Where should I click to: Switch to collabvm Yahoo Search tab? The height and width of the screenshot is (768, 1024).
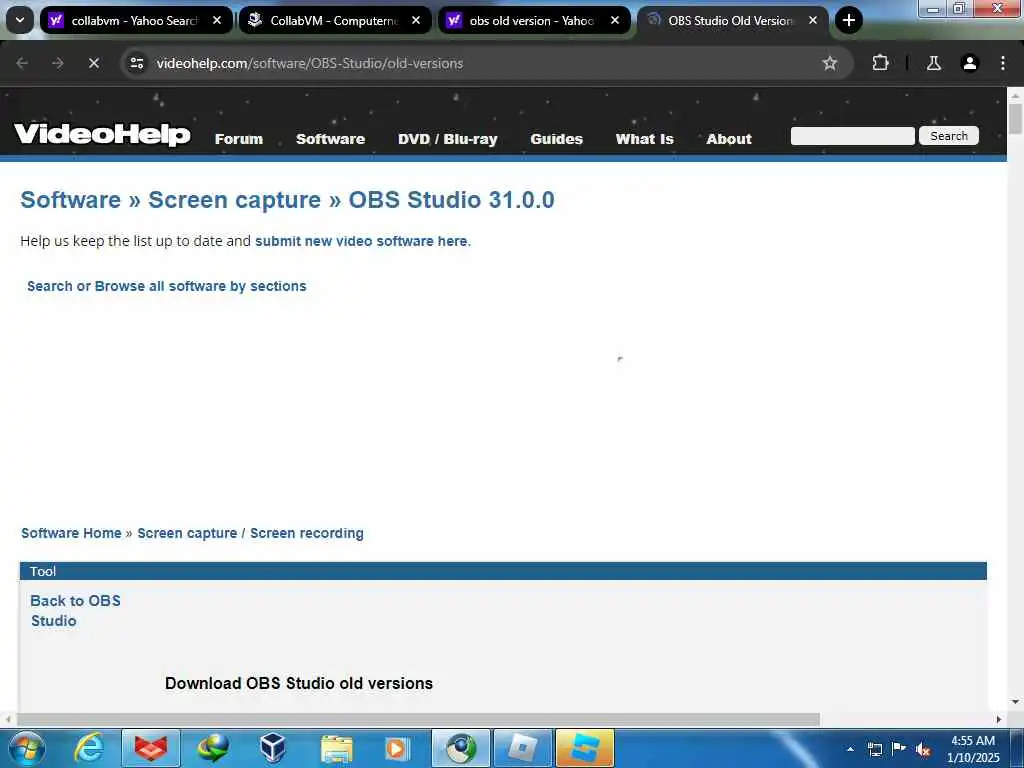click(135, 20)
